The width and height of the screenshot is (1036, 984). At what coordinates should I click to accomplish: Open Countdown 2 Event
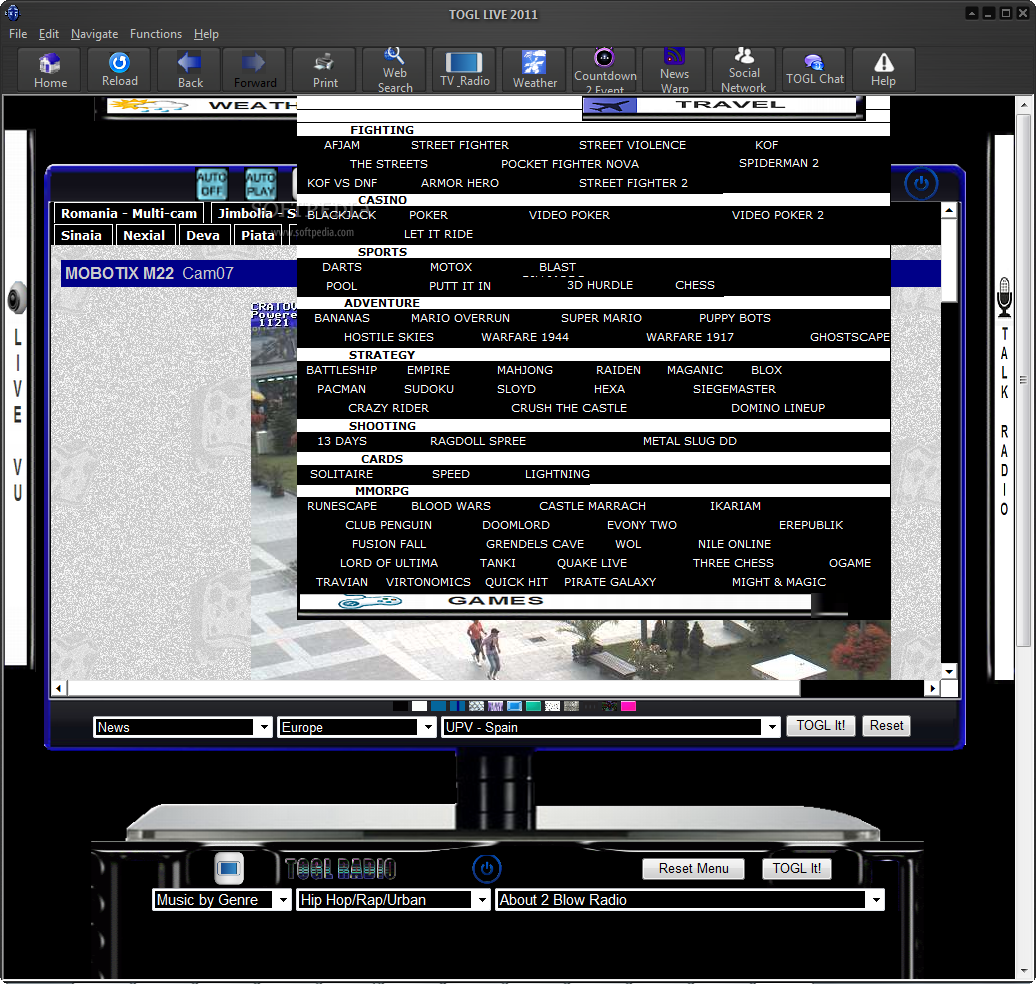[605, 70]
